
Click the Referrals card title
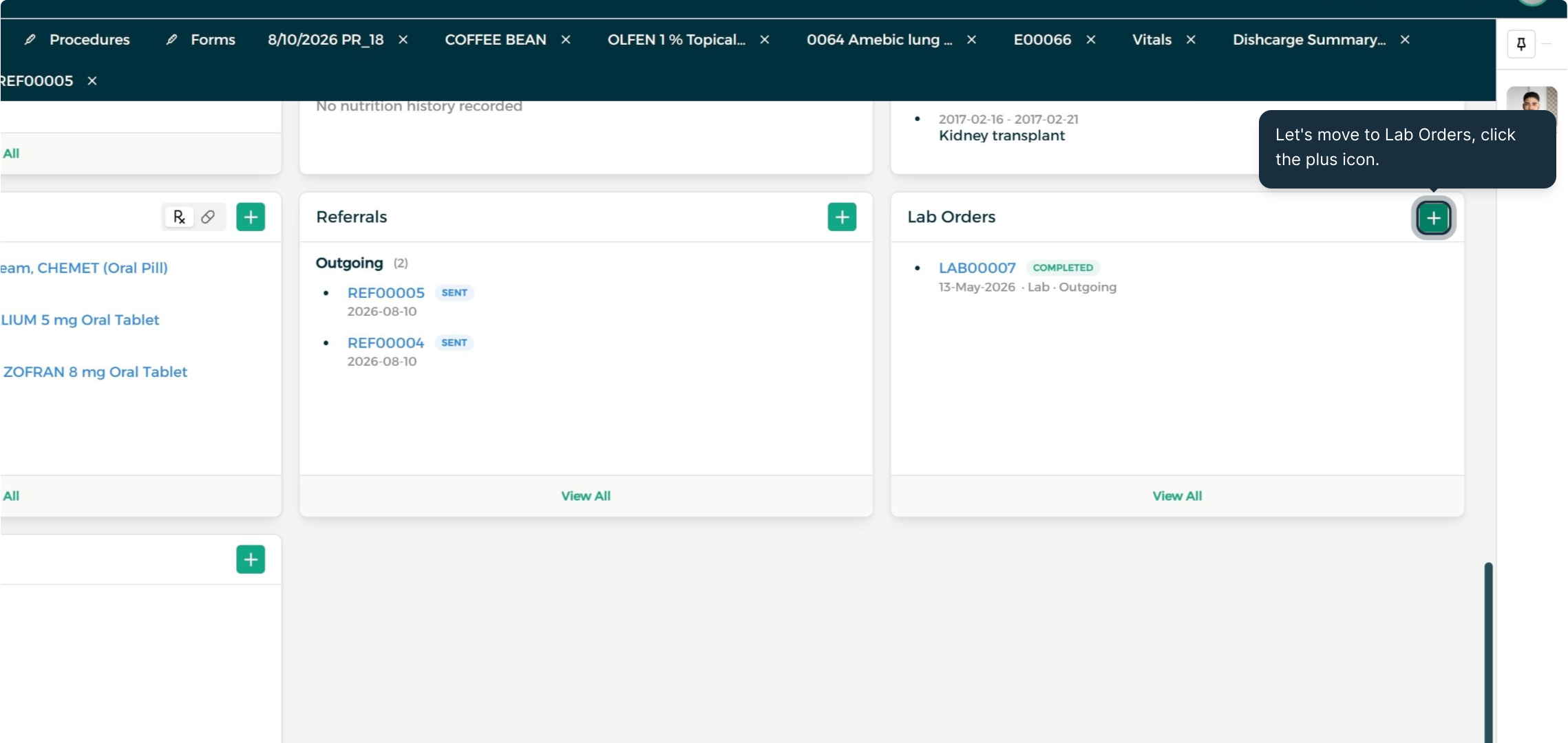(x=352, y=217)
